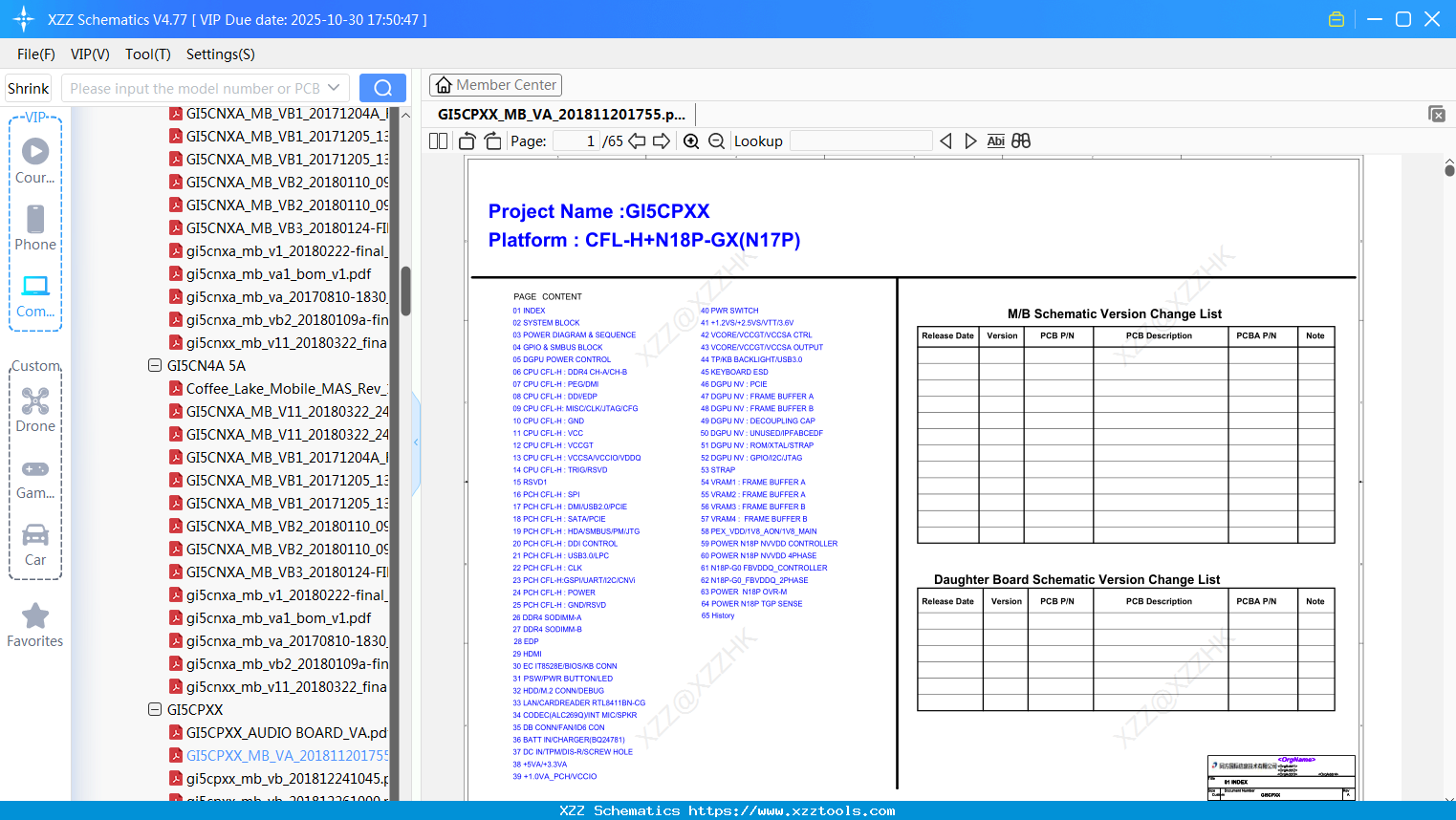Open the Drone category in the sidebar
This screenshot has width=1456, height=820.
[x=35, y=410]
